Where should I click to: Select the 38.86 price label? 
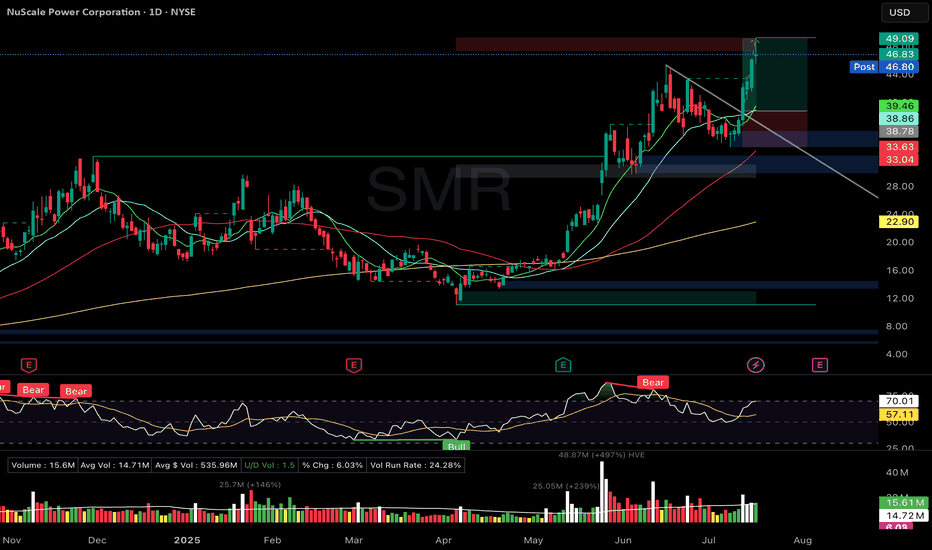click(x=899, y=118)
